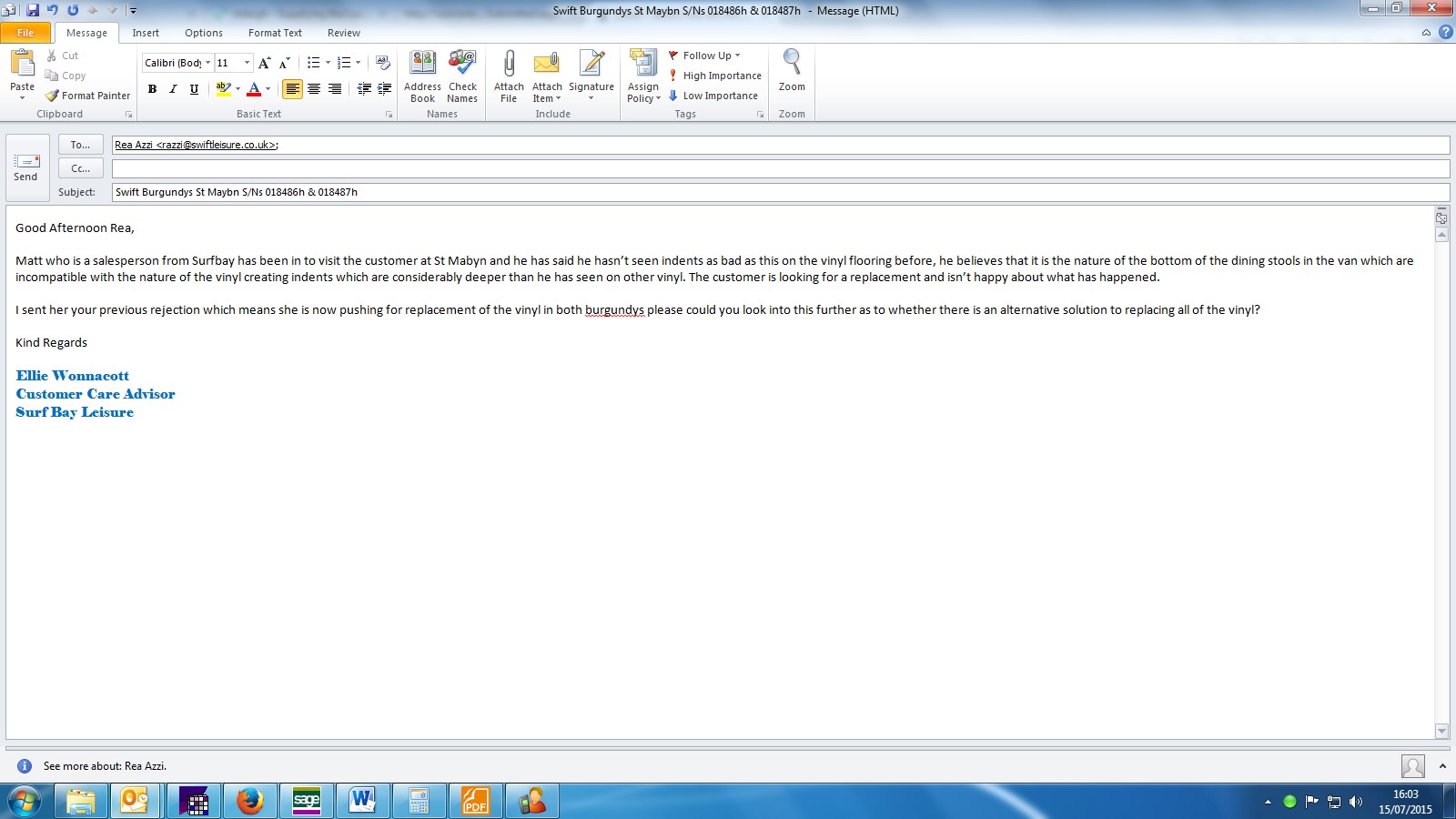This screenshot has width=1456, height=819.
Task: Open the volume control in system tray
Action: click(1356, 802)
